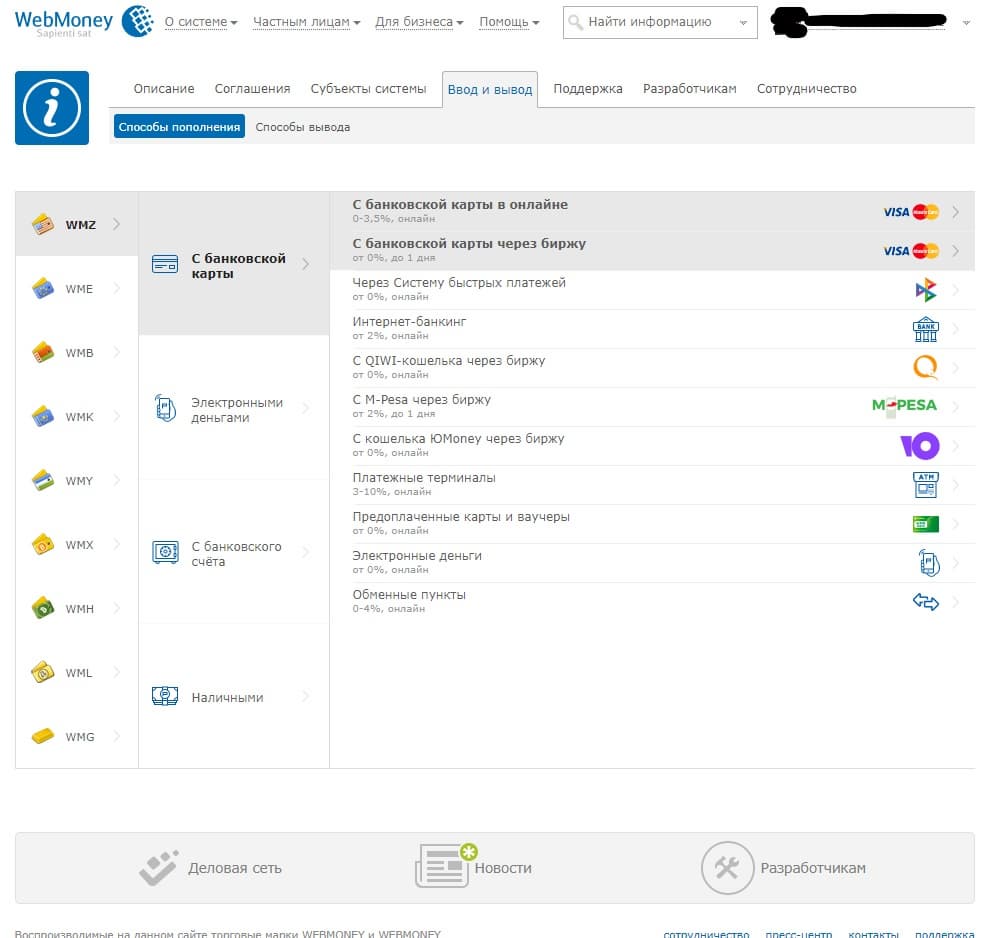This screenshot has height=938, width=988.
Task: Select the WMG gold bar icon
Action: point(43,736)
